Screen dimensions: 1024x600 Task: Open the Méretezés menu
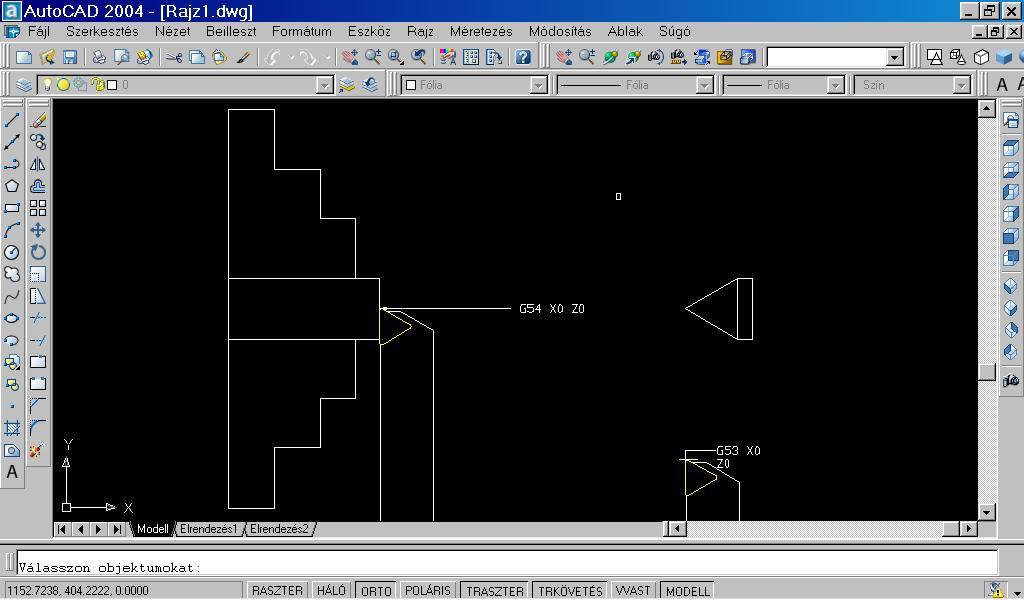click(480, 31)
